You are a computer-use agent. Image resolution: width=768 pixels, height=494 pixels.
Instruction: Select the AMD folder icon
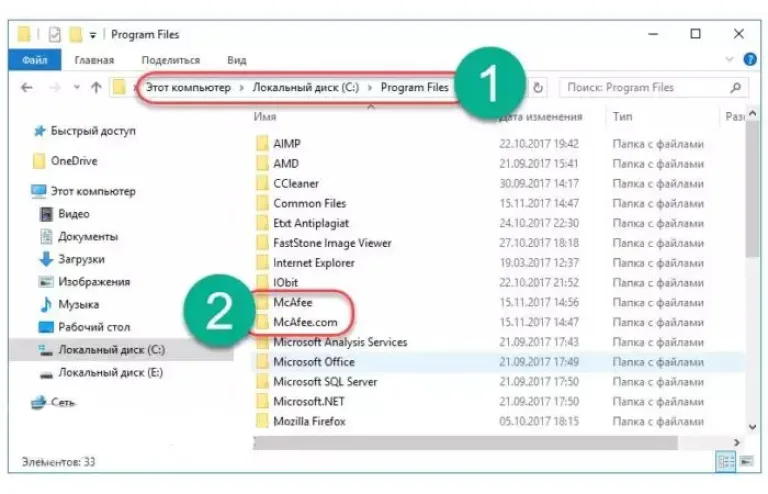click(x=262, y=163)
